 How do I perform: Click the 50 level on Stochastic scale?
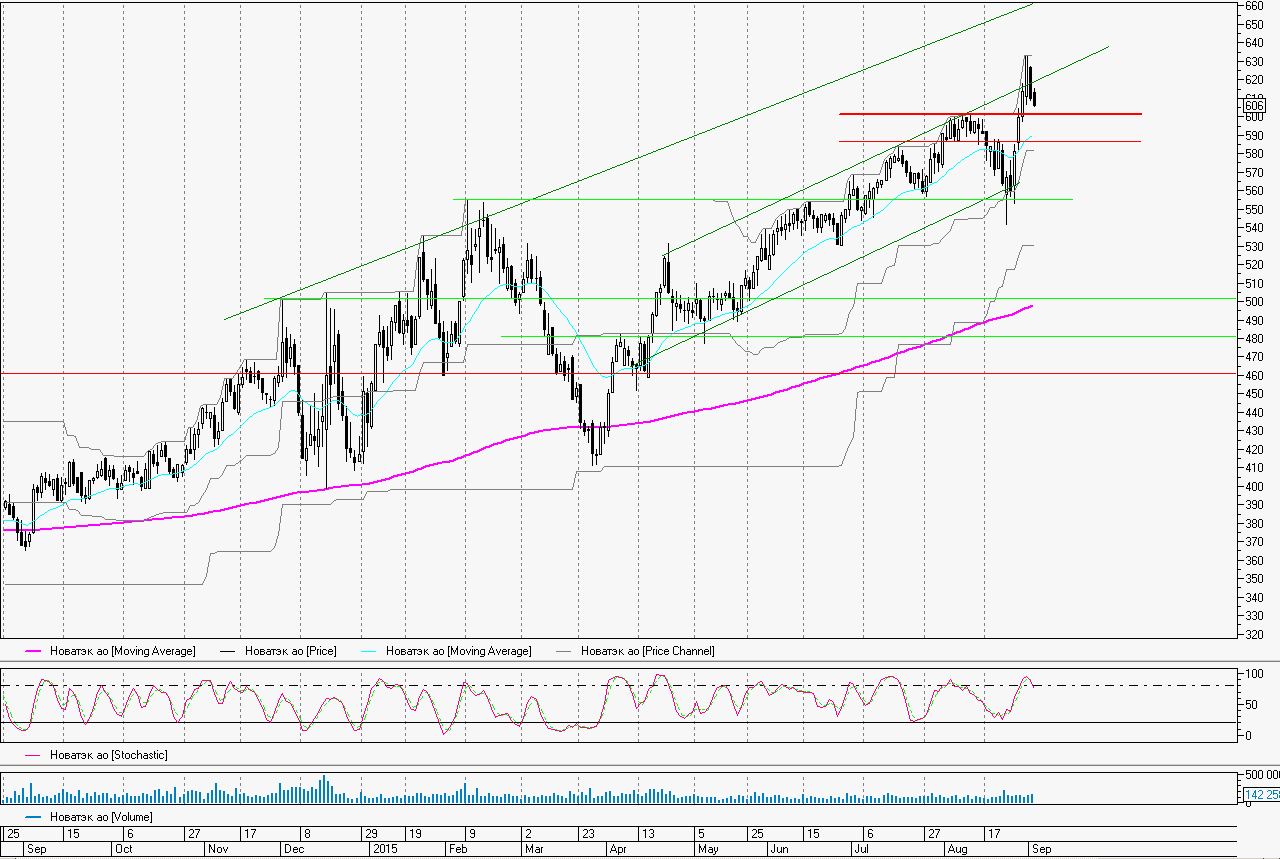pyautogui.click(x=1249, y=705)
